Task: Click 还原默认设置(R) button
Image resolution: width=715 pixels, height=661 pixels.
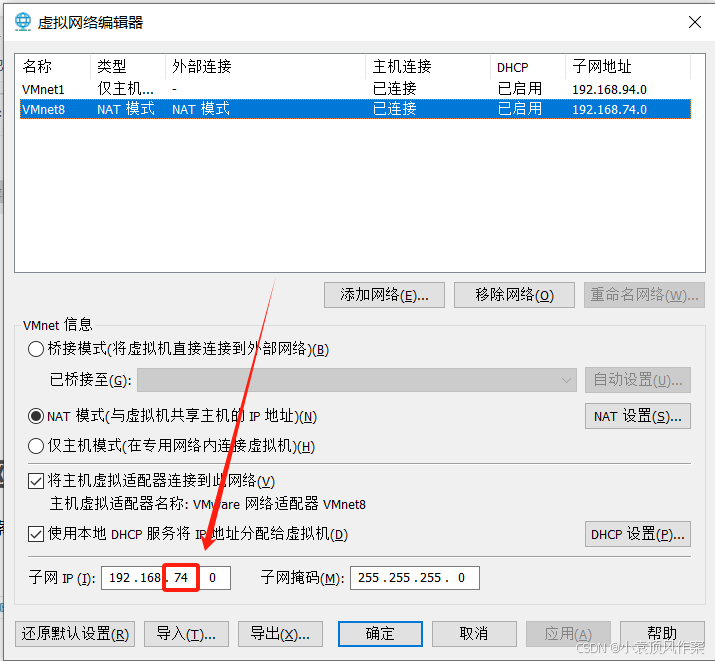Action: click(x=75, y=634)
